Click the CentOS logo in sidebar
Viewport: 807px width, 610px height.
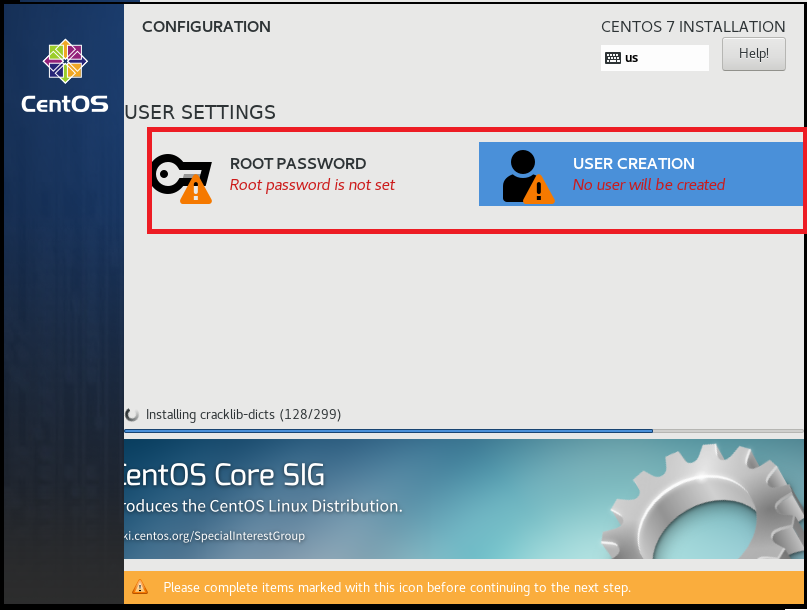(x=65, y=61)
